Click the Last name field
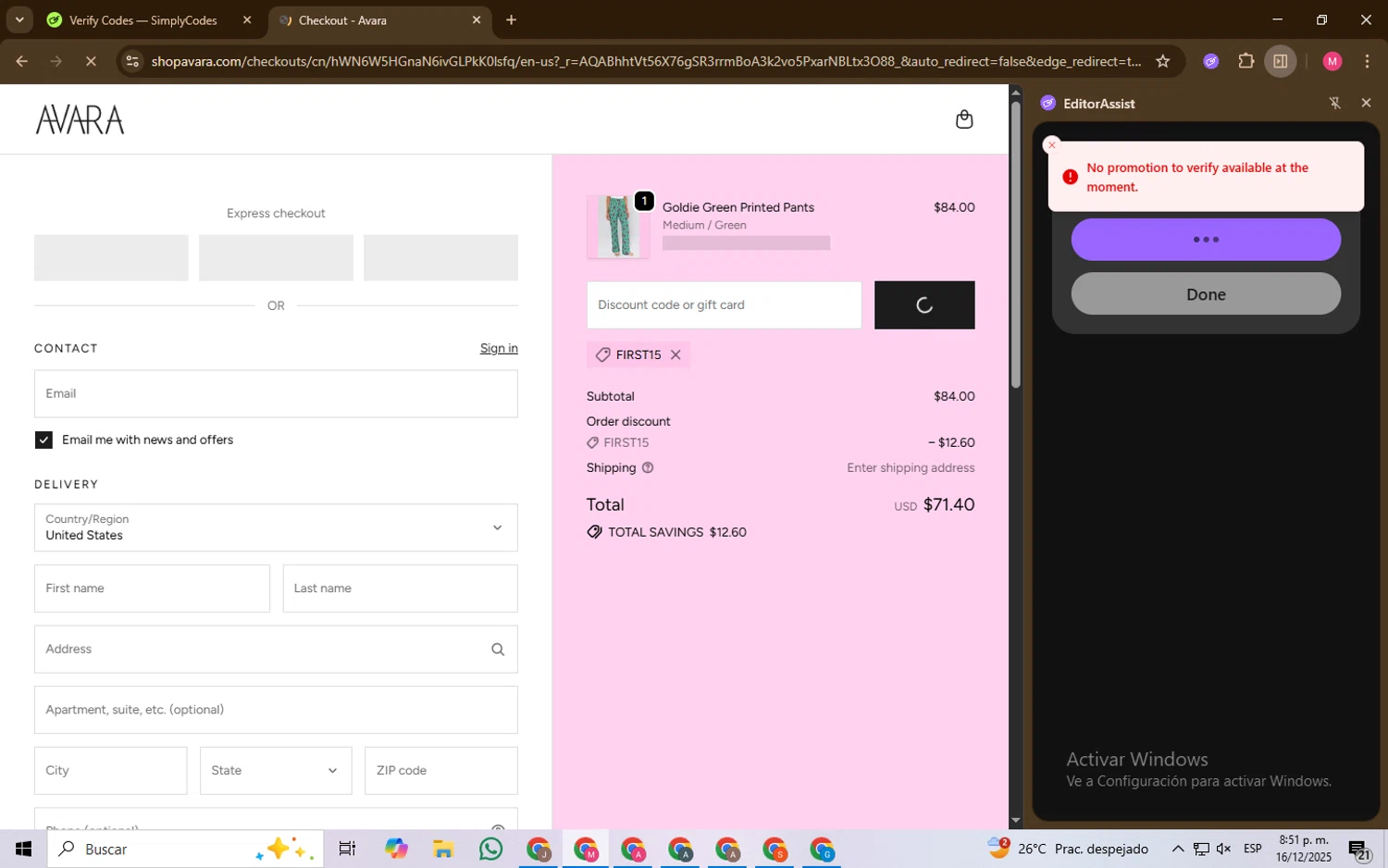The image size is (1388, 868). point(400,589)
